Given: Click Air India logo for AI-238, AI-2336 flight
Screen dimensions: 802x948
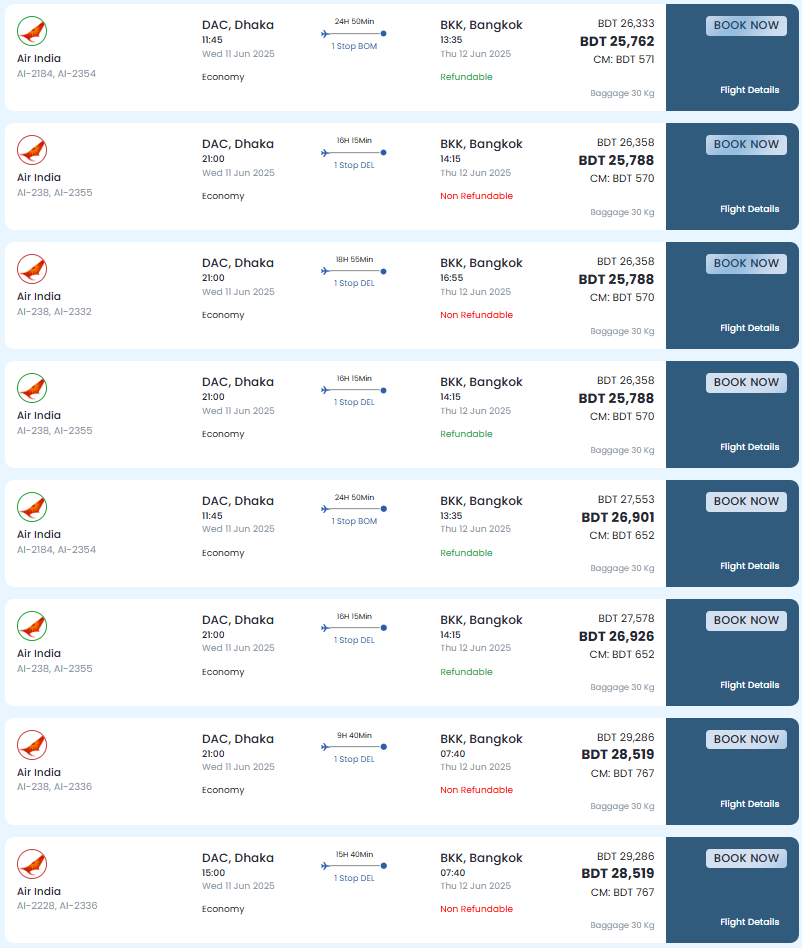Looking at the screenshot, I should pos(32,745).
